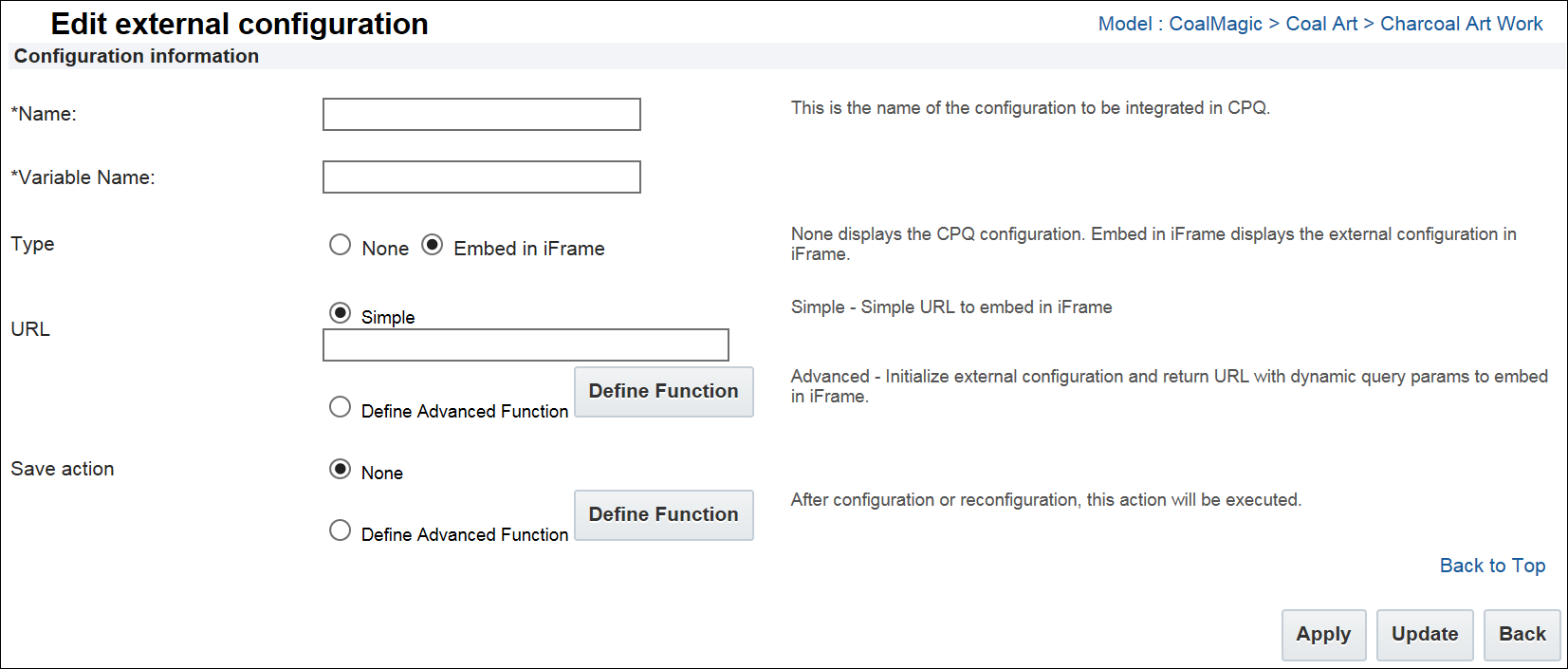This screenshot has height=669, width=1568.
Task: Open Charcoal Art Work breadcrumb link
Action: (1461, 24)
